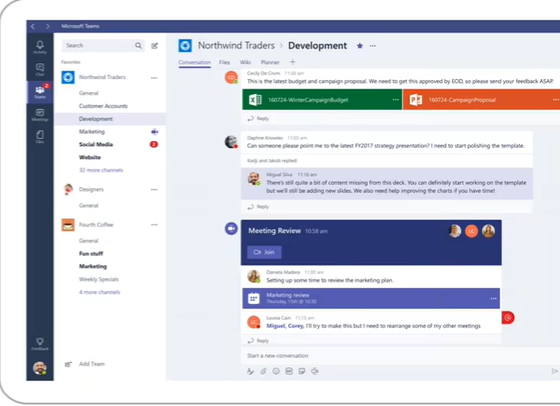This screenshot has height=406, width=560.
Task: Start a new chat with the compose icon
Action: [x=154, y=46]
